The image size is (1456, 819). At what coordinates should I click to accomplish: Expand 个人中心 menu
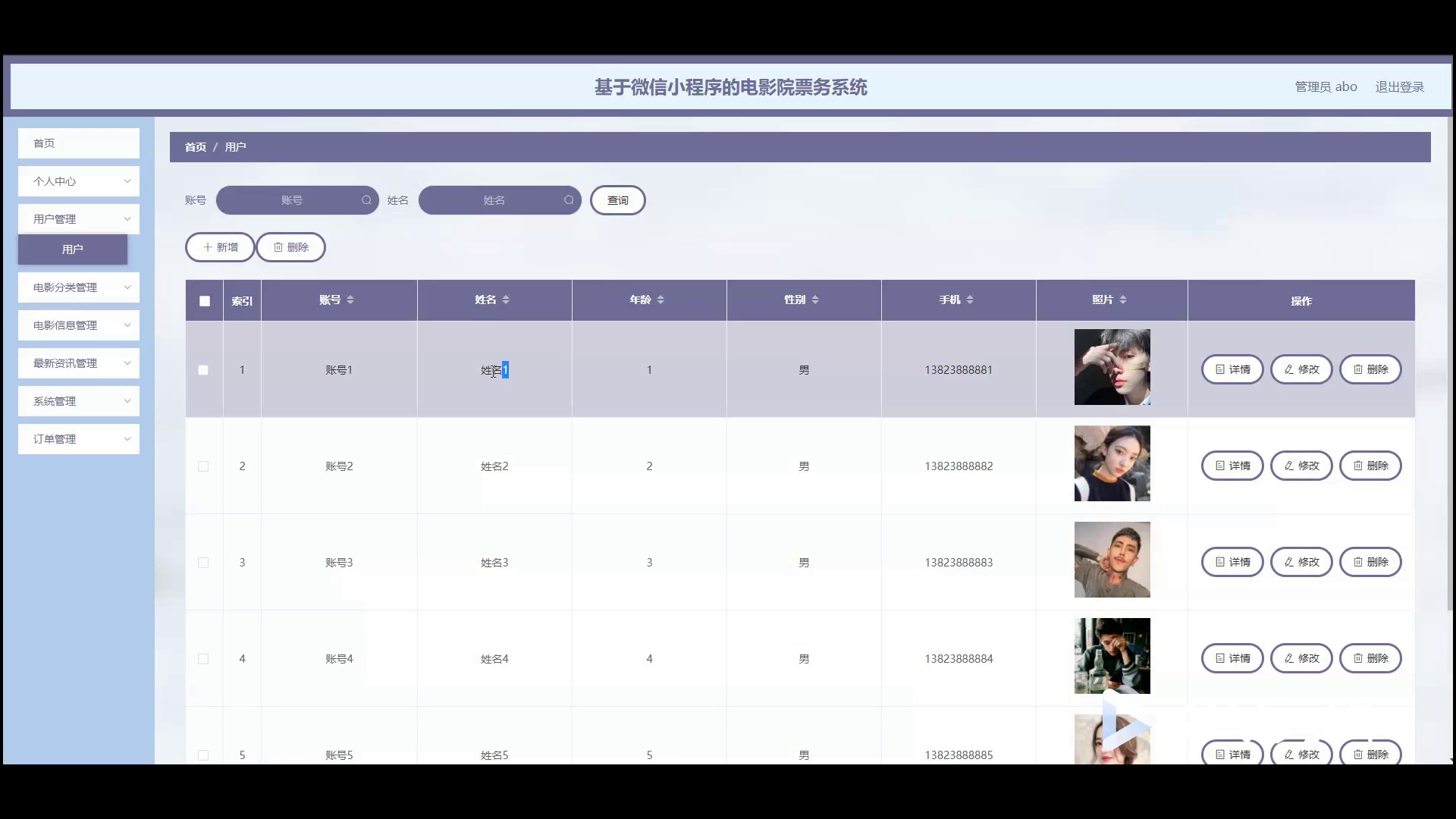coord(79,181)
